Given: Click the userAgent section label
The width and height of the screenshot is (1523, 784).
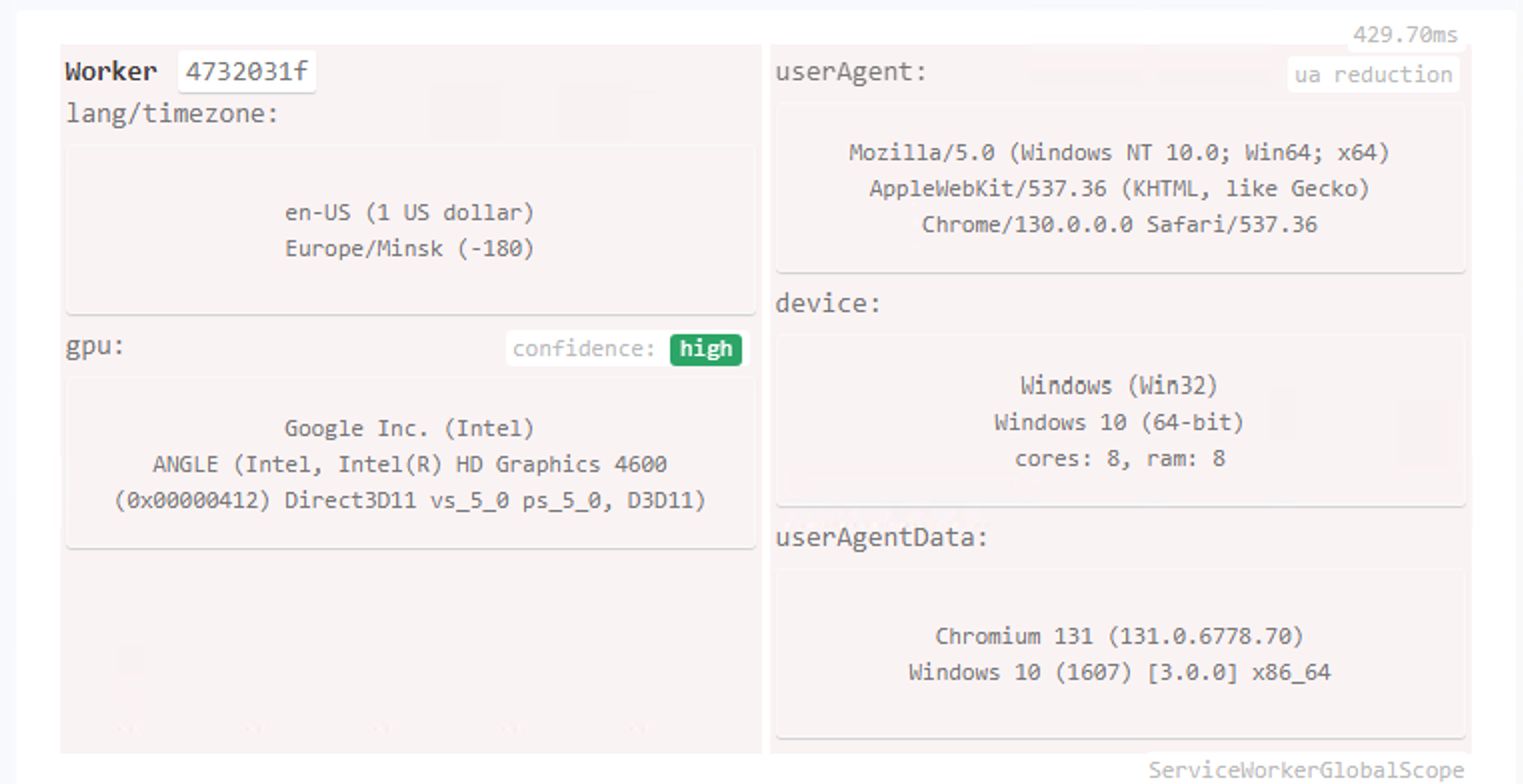Looking at the screenshot, I should pos(851,72).
